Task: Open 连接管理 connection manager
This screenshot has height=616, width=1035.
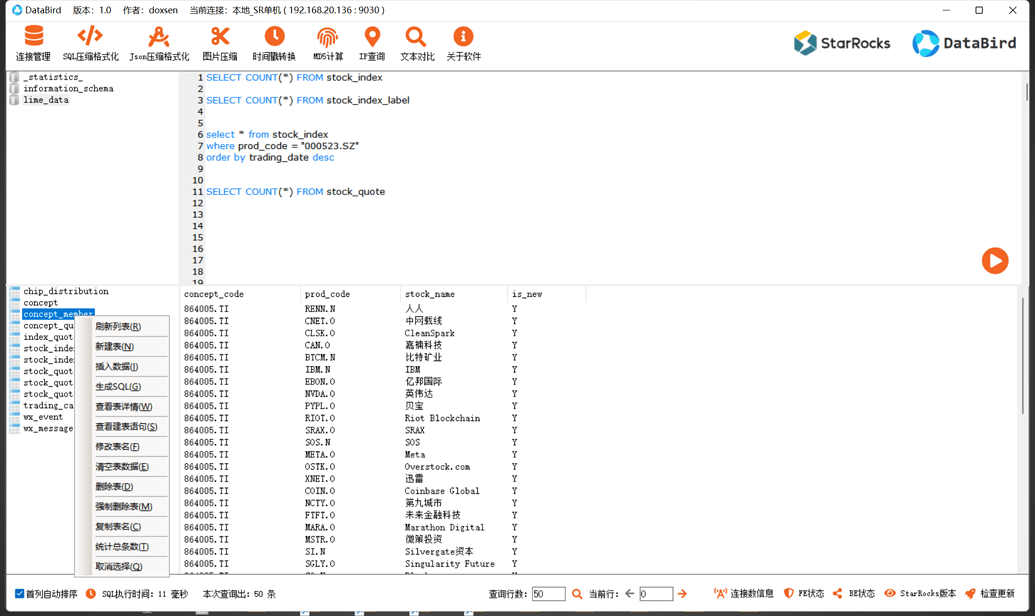Action: 33,44
